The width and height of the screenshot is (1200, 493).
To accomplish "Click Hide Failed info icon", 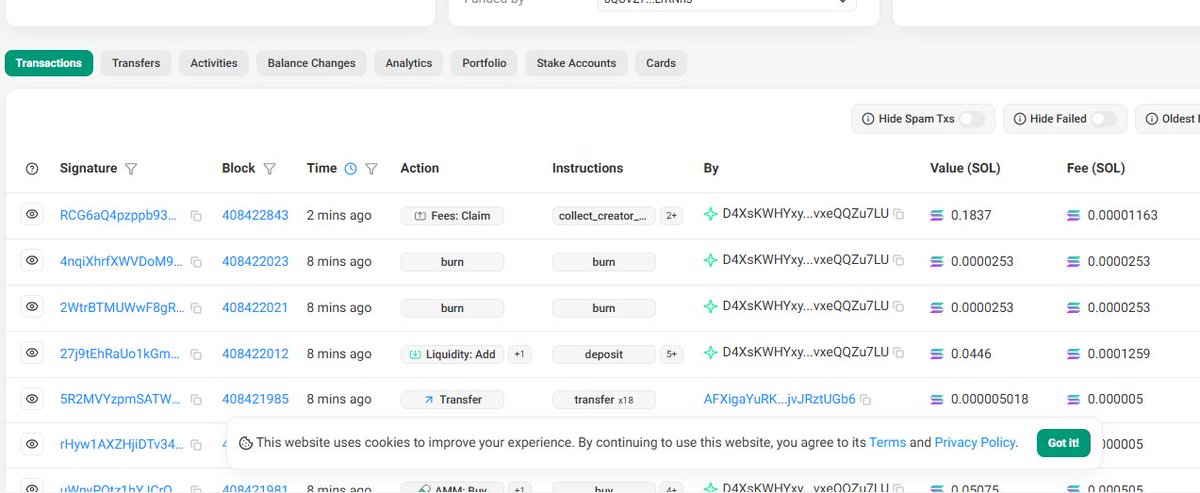I will click(1020, 119).
